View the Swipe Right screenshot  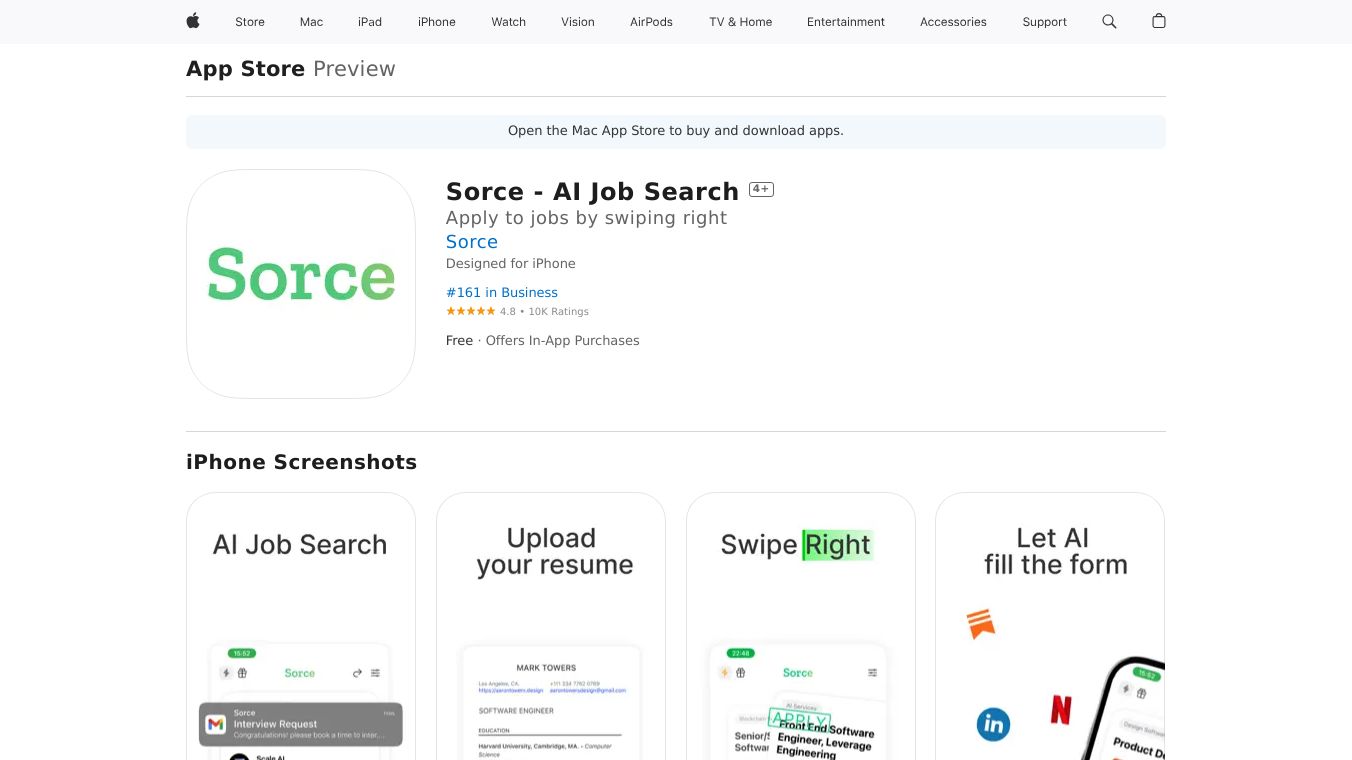pos(801,626)
